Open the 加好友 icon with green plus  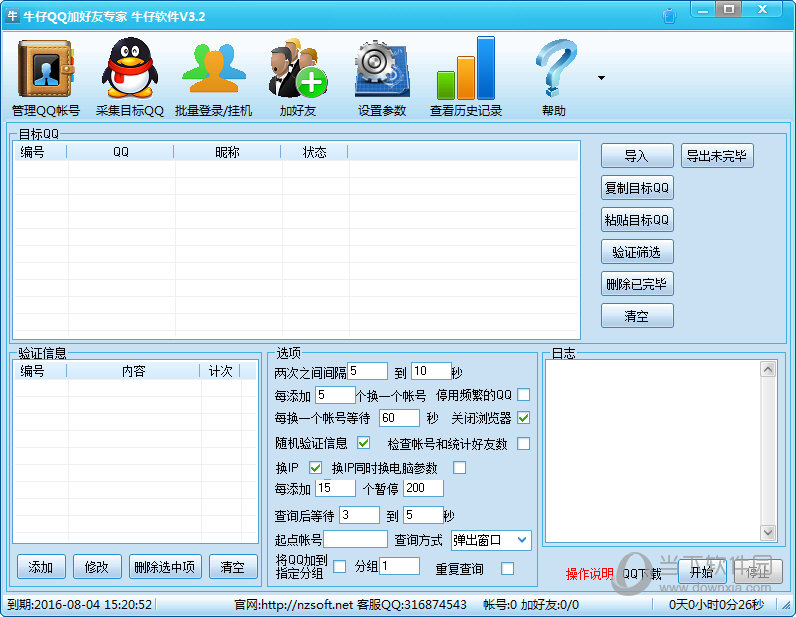298,76
